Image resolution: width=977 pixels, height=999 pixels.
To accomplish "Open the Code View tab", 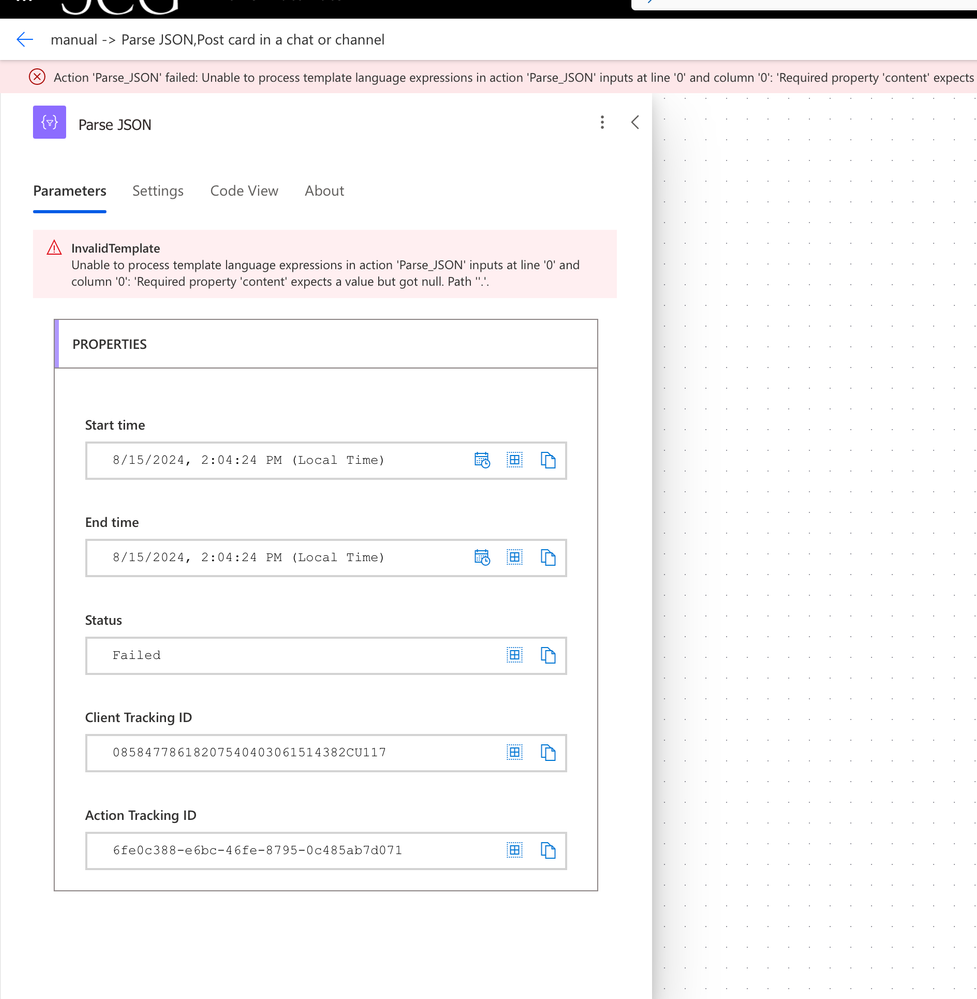I will 244,190.
